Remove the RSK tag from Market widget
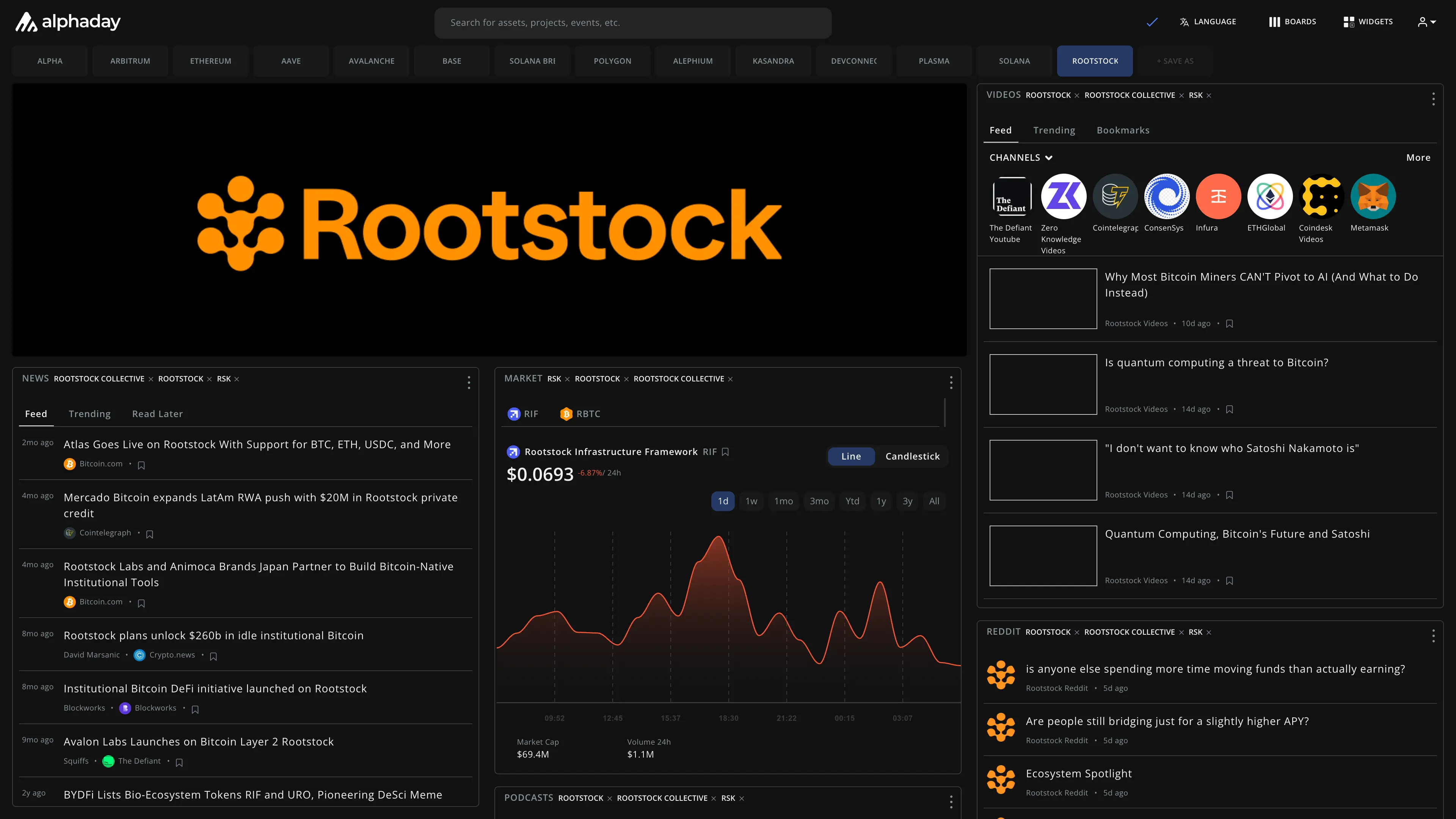Viewport: 1456px width, 819px height. click(567, 379)
